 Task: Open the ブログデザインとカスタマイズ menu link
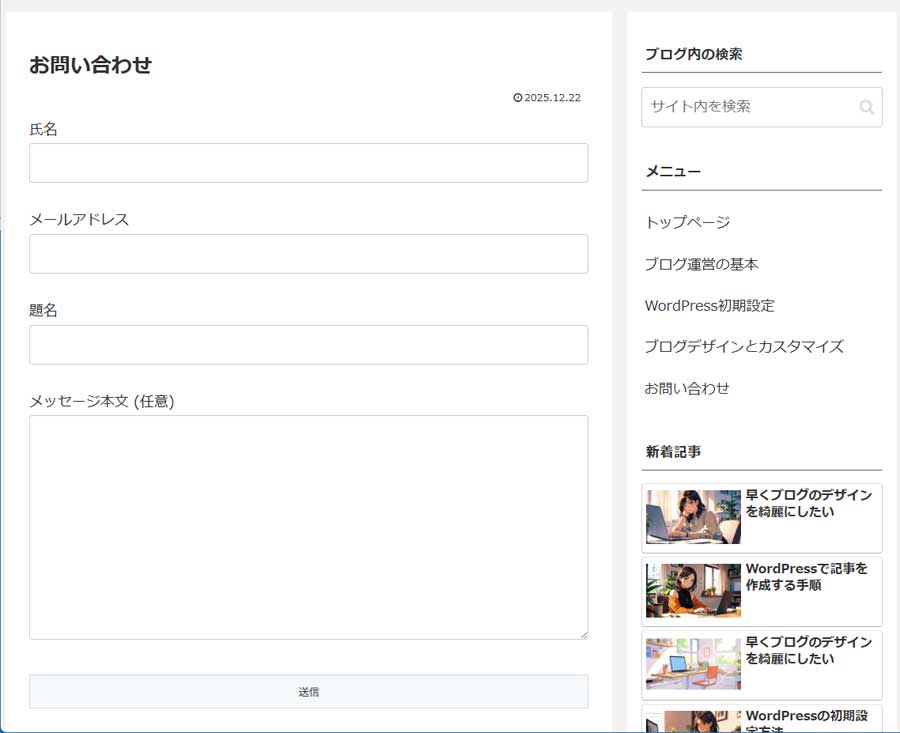click(x=744, y=346)
